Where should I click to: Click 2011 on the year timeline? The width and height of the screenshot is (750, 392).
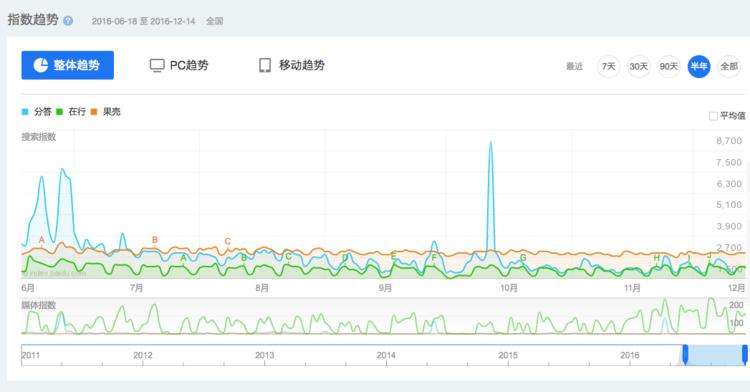31,355
